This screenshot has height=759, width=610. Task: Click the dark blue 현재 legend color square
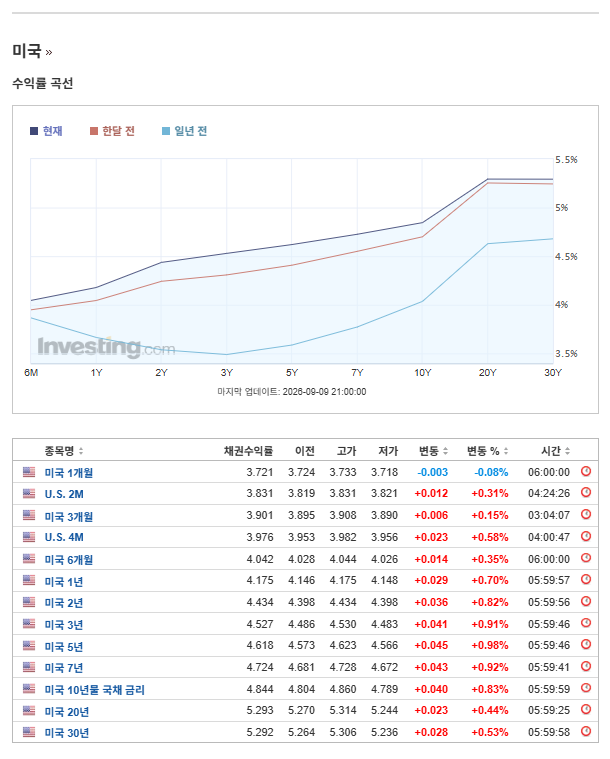coord(34,131)
